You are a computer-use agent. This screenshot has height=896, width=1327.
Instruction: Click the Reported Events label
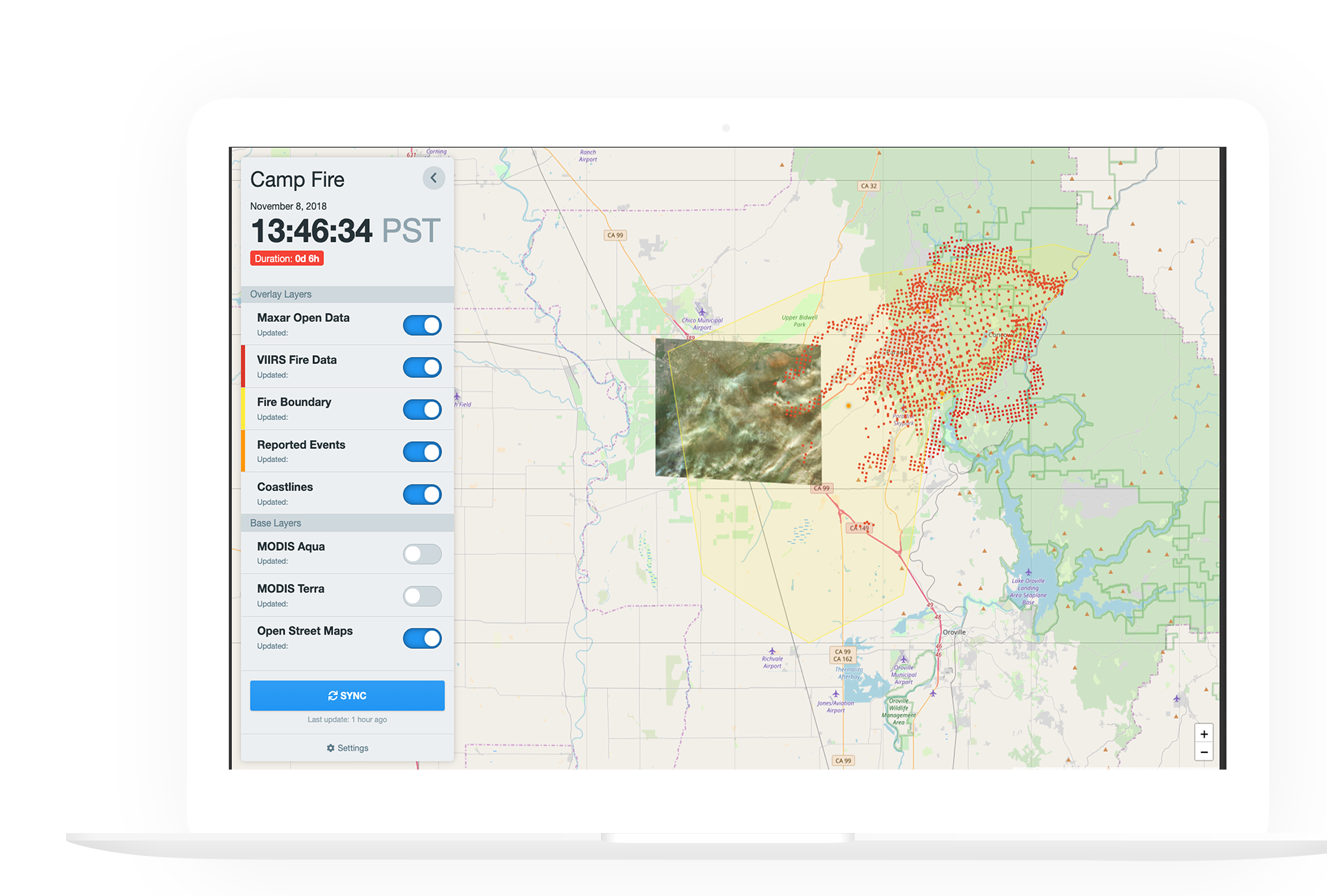(x=301, y=445)
